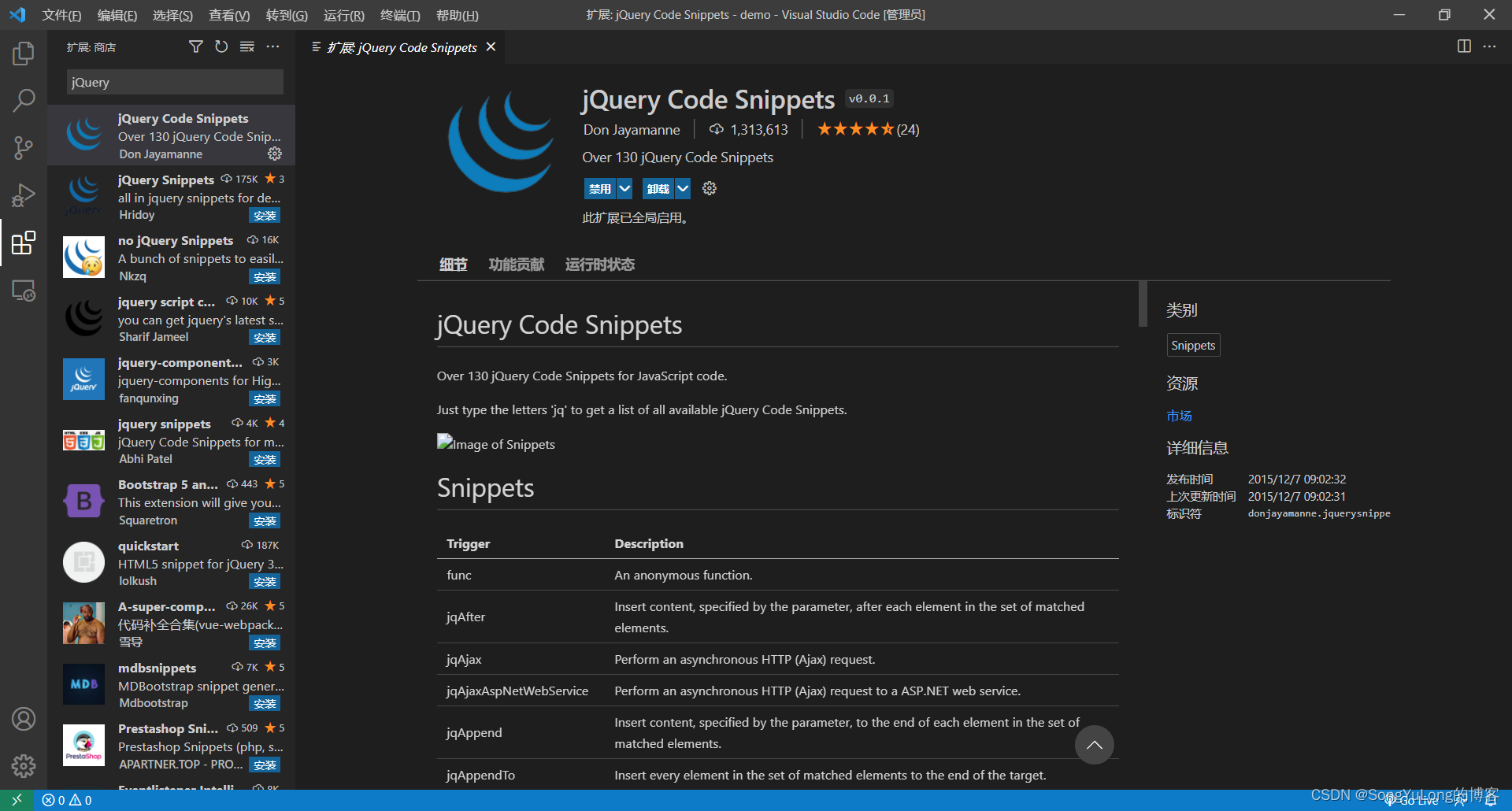Uninstall the jQuery Code Snippets extension
This screenshot has height=811, width=1512.
(658, 188)
